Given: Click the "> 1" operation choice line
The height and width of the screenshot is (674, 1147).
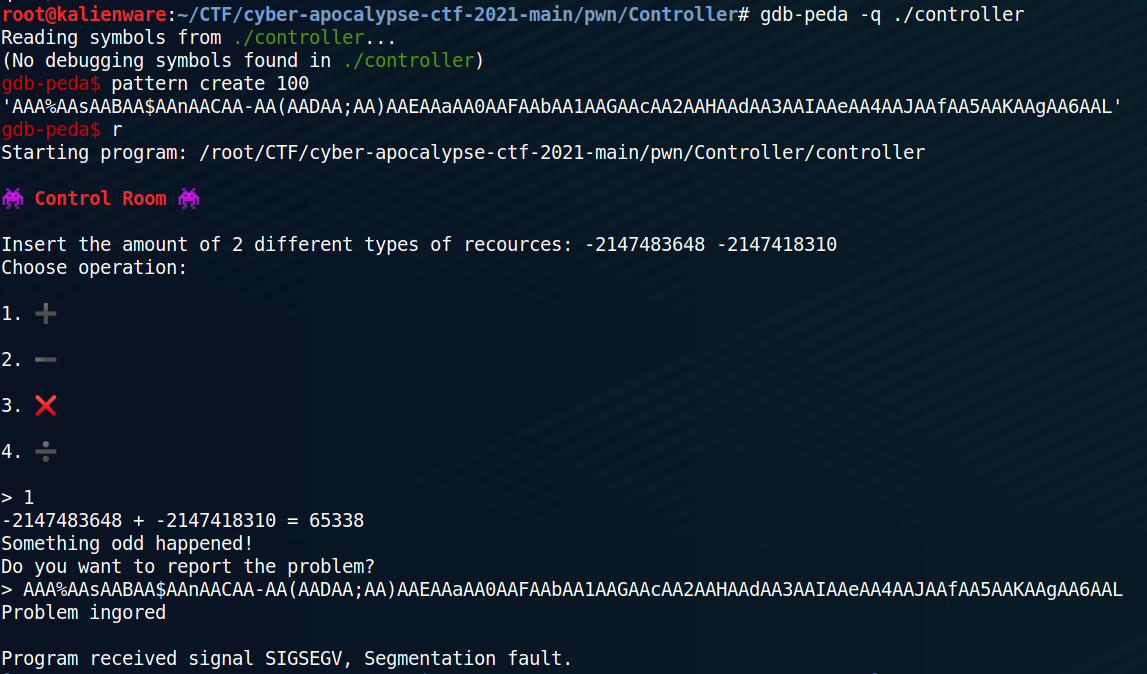Looking at the screenshot, I should (x=18, y=497).
